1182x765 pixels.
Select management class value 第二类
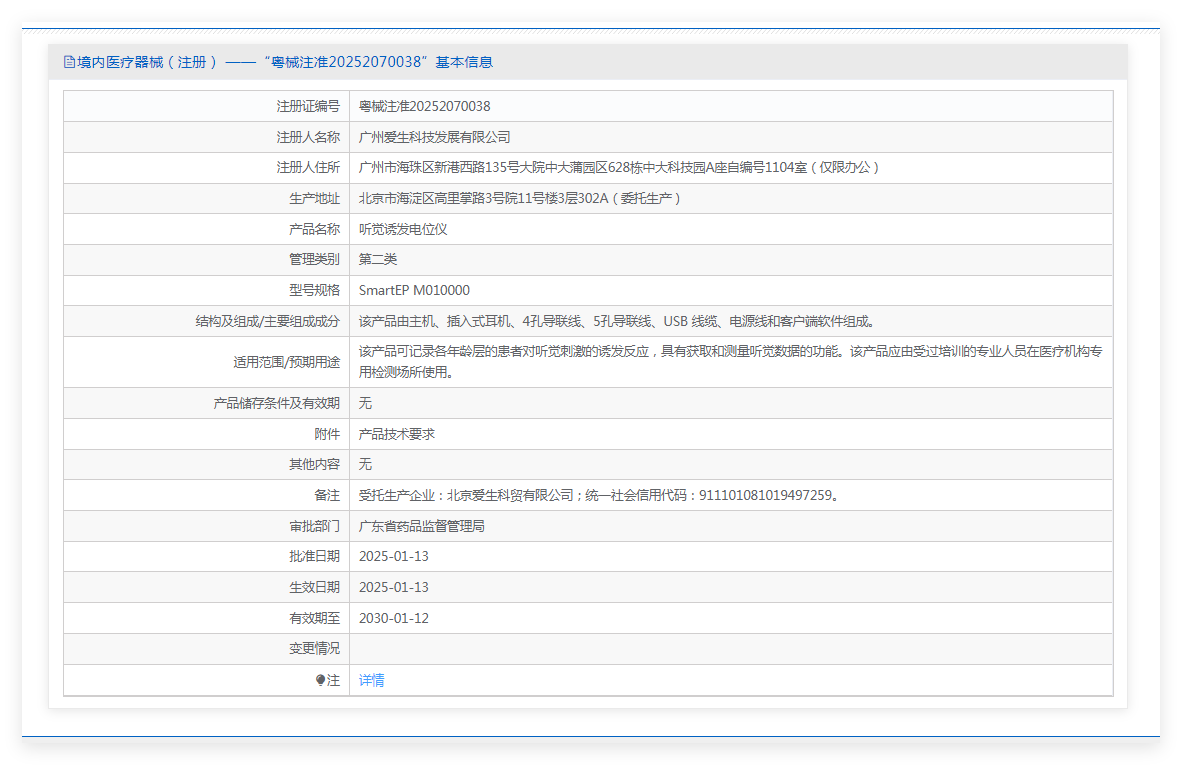tap(378, 259)
